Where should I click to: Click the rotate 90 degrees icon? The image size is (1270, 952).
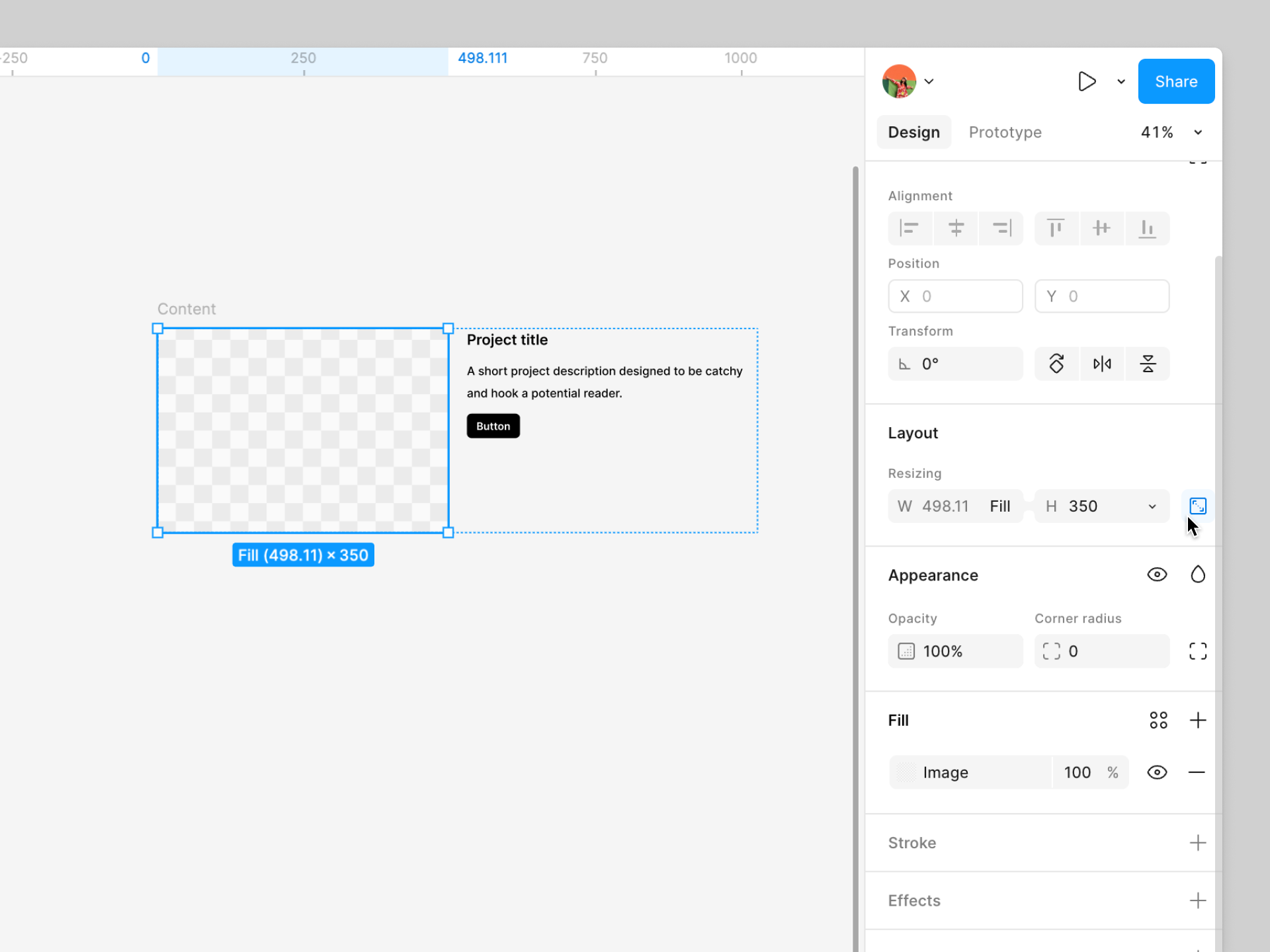tap(1056, 364)
